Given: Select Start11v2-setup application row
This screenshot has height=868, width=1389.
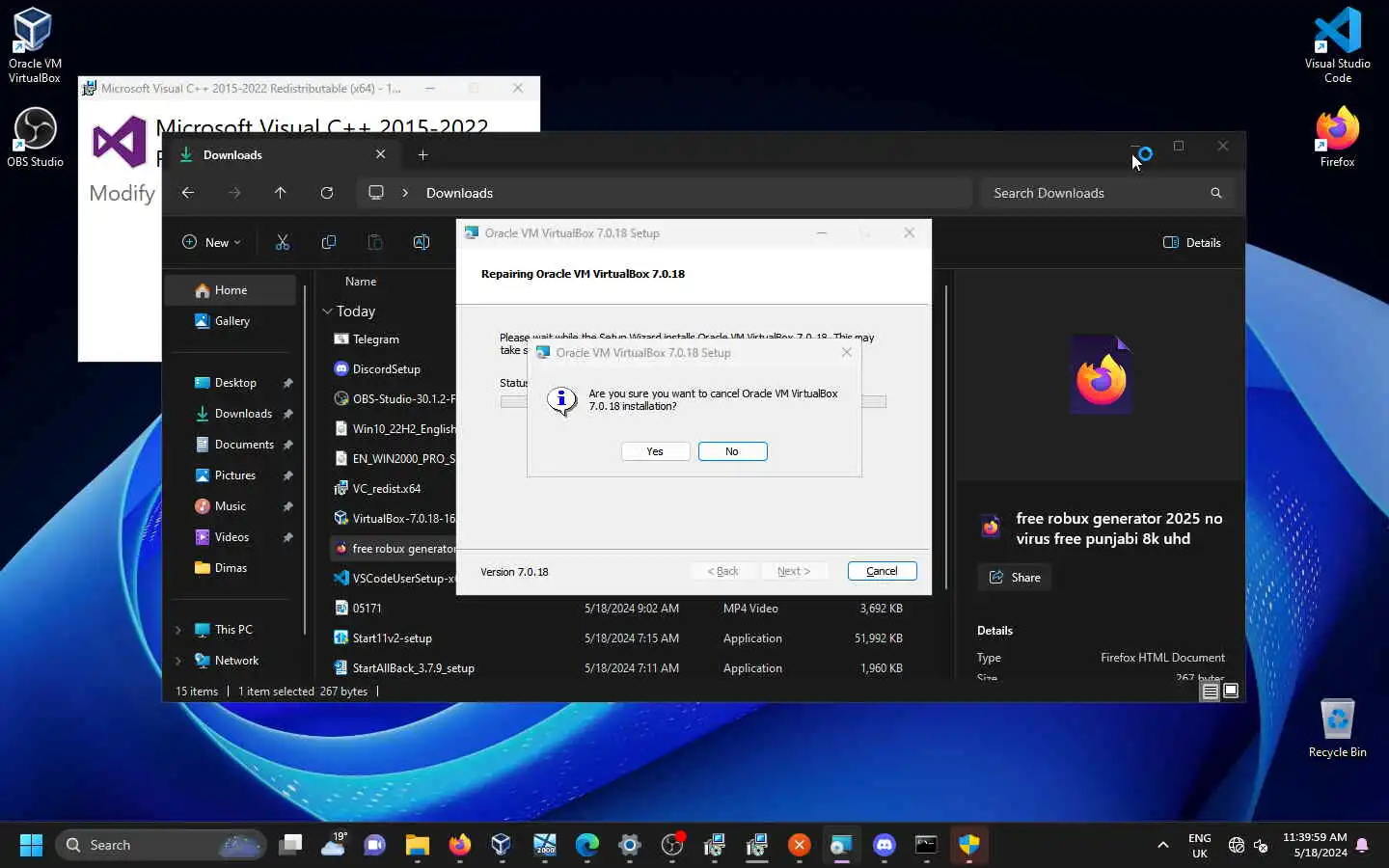Looking at the screenshot, I should (x=617, y=638).
